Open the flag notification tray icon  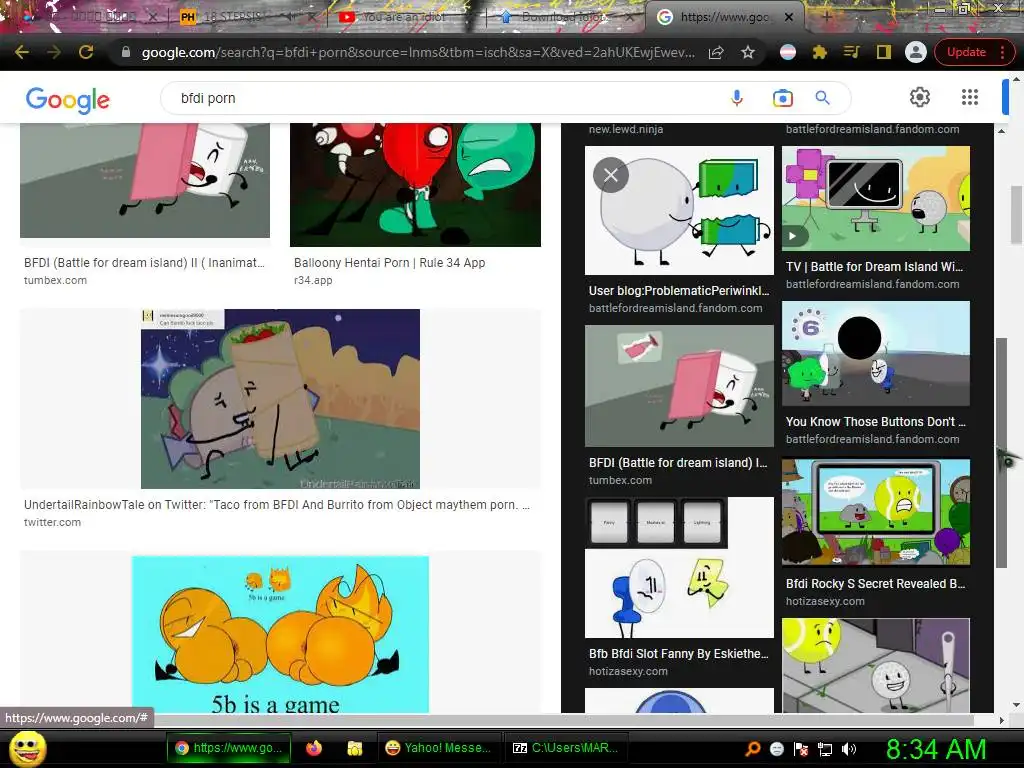[x=801, y=749]
